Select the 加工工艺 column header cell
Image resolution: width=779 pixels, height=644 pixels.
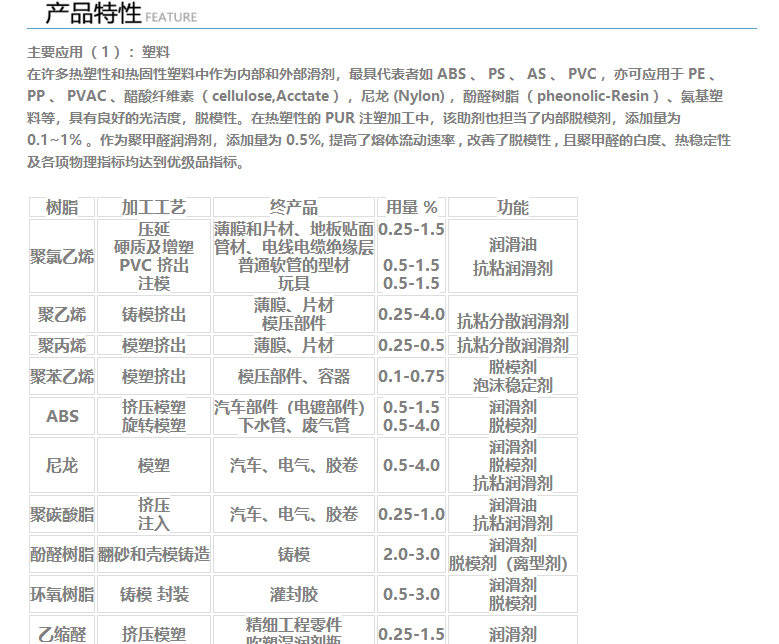tap(154, 207)
